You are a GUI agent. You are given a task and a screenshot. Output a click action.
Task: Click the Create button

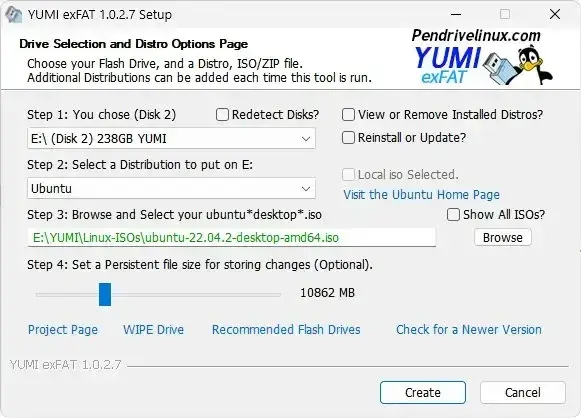pos(423,392)
